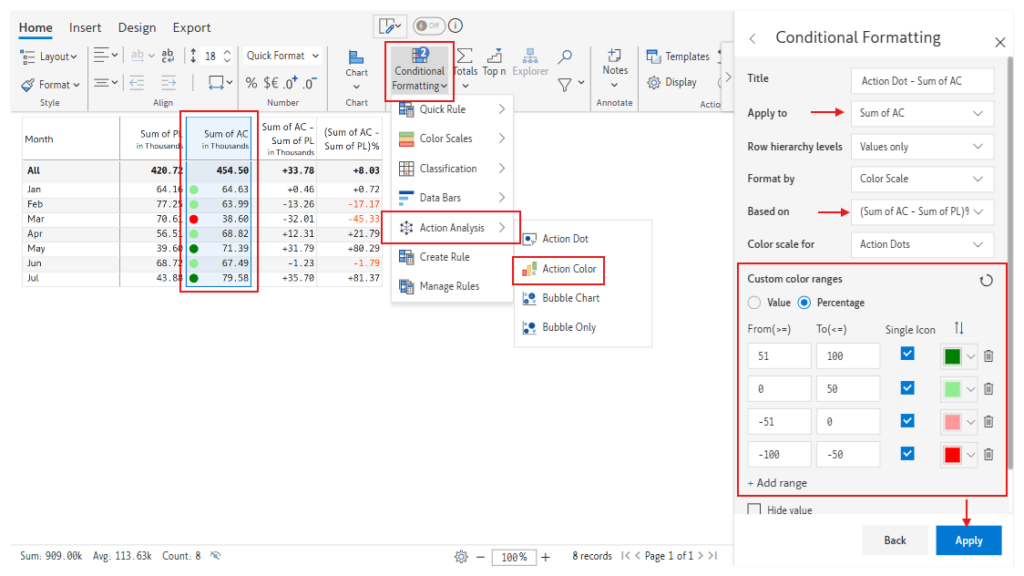Viewport: 1024px width, 576px height.
Task: Click the Add range link
Action: pyautogui.click(x=777, y=483)
